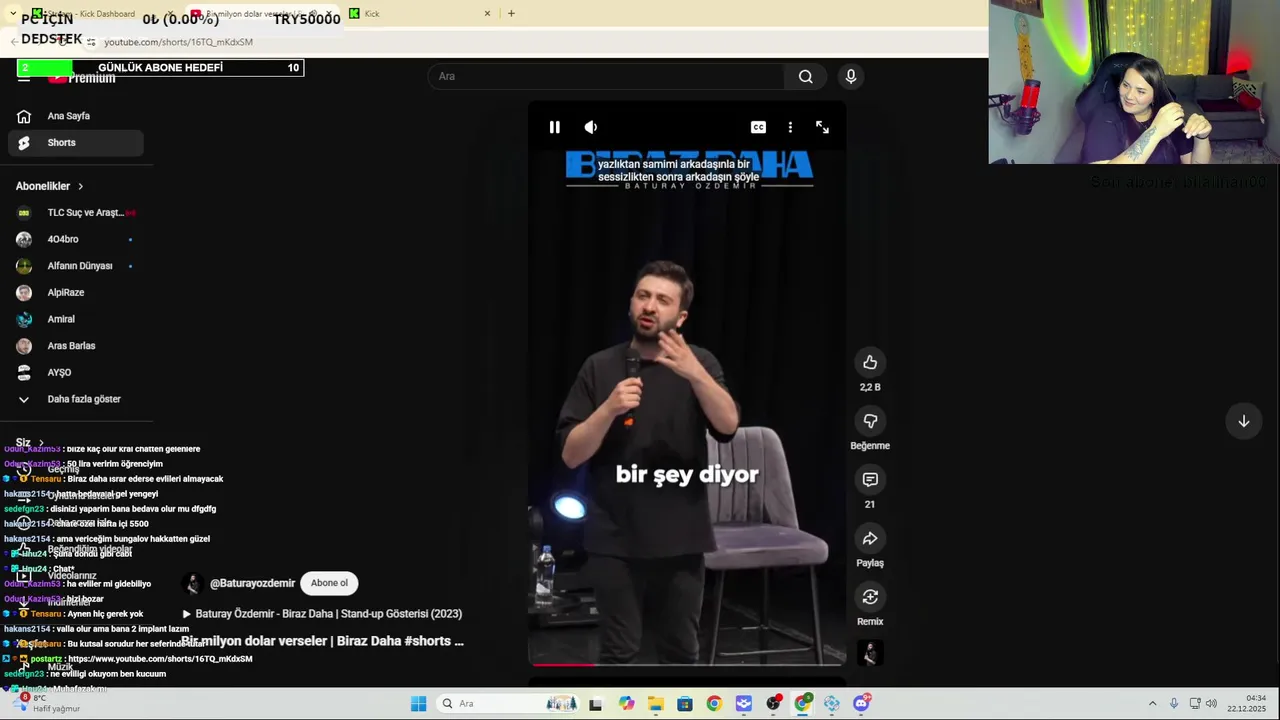Viewport: 1280px width, 720px height.
Task: Toggle closed captions on the Short
Action: pyautogui.click(x=758, y=127)
